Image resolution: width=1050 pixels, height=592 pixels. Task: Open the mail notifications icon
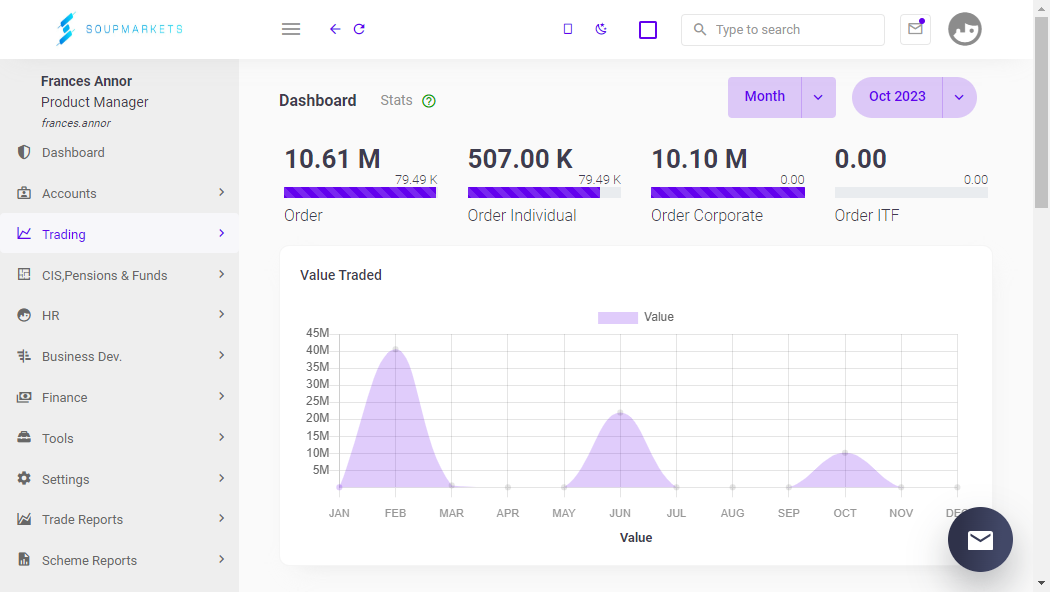915,29
